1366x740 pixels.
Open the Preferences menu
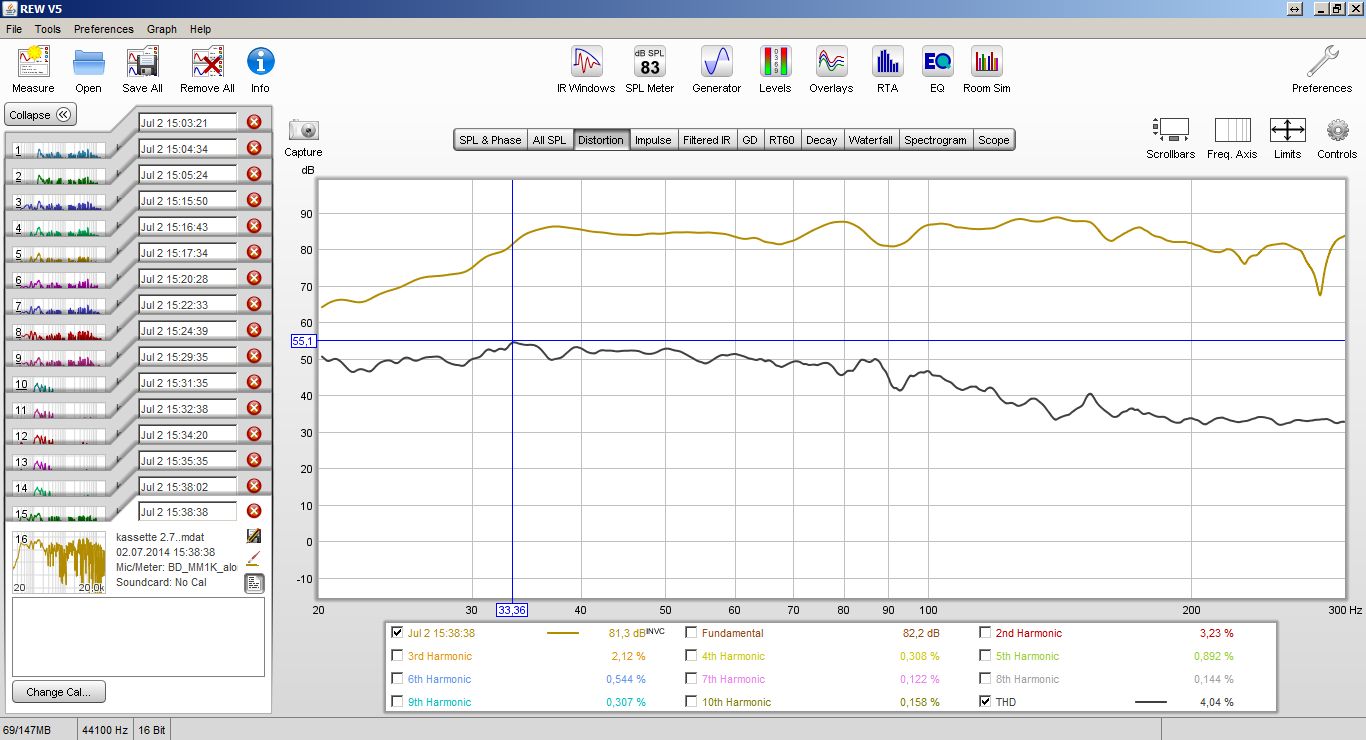104,29
